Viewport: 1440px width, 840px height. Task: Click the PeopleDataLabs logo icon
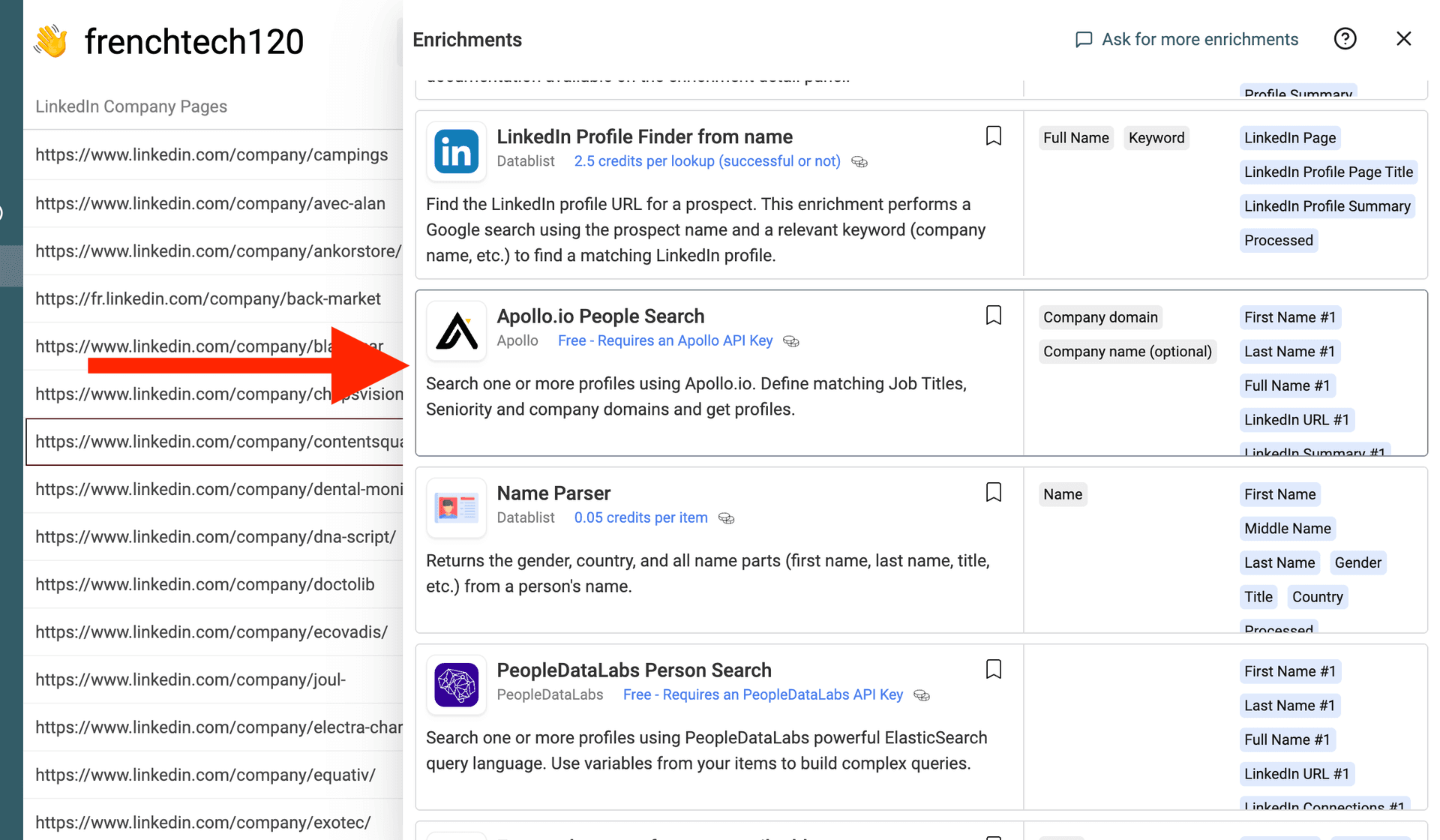[456, 685]
